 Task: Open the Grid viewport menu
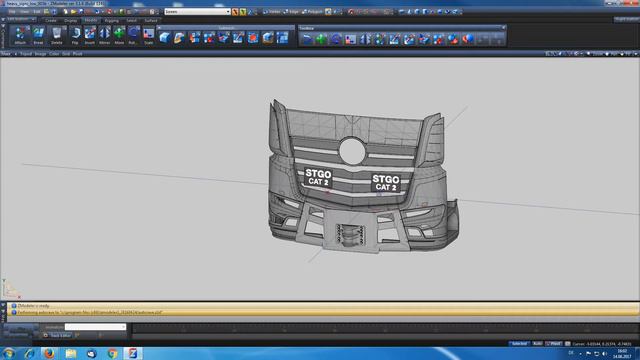(x=66, y=54)
